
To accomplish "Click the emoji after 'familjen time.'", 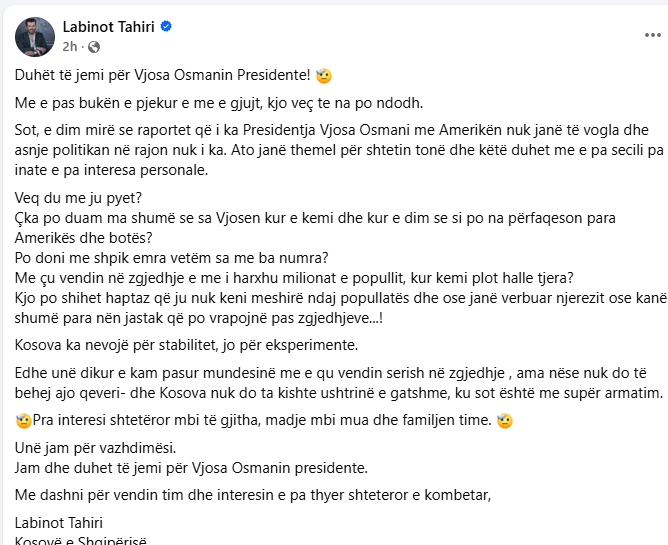I will pyautogui.click(x=505, y=419).
